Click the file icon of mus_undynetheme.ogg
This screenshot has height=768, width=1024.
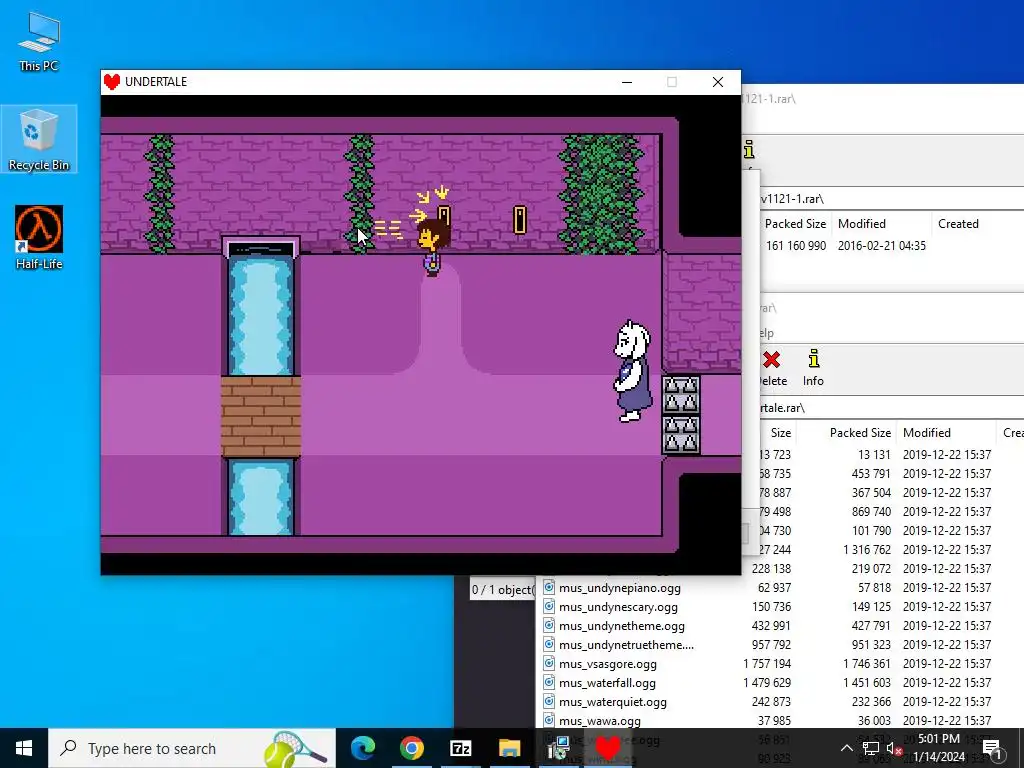pyautogui.click(x=549, y=625)
